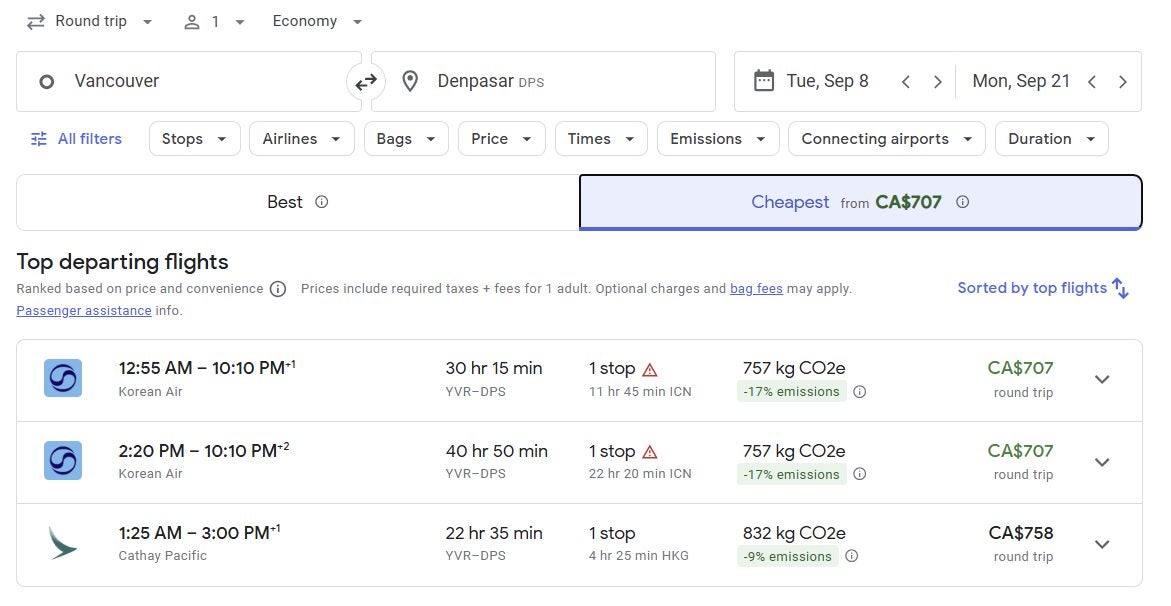Swap origin and destination cities
This screenshot has width=1171, height=606.
366,82
